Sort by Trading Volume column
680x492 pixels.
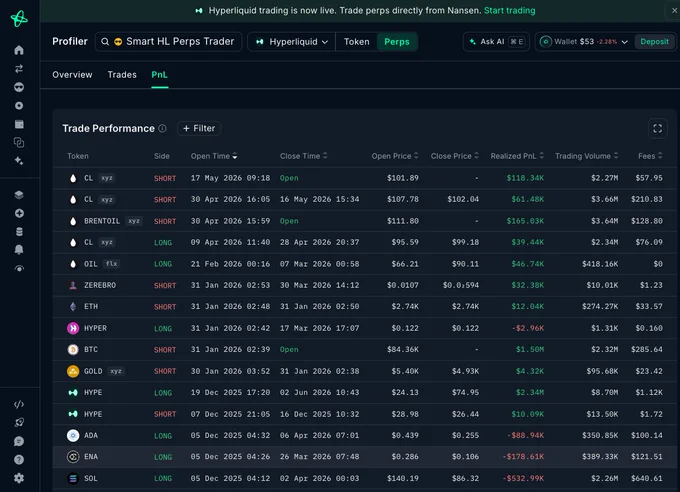click(586, 156)
